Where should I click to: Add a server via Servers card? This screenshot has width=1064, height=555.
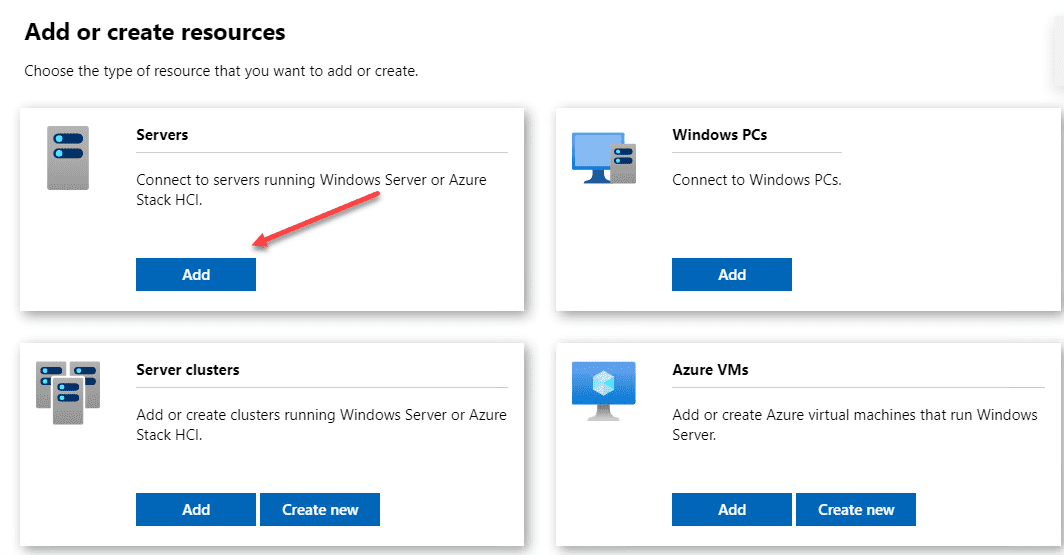196,274
